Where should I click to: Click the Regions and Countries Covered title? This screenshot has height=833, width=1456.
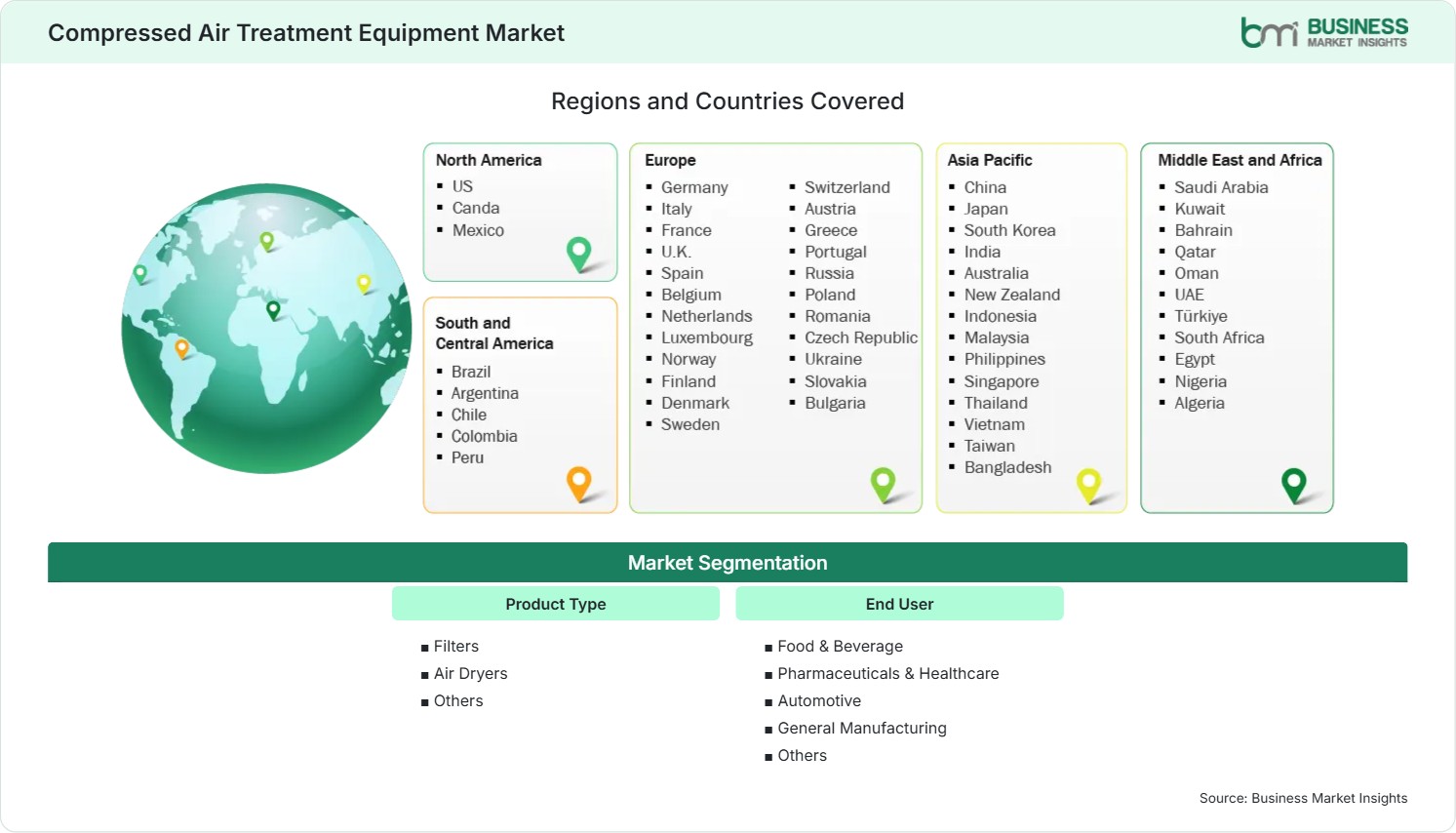click(x=728, y=101)
